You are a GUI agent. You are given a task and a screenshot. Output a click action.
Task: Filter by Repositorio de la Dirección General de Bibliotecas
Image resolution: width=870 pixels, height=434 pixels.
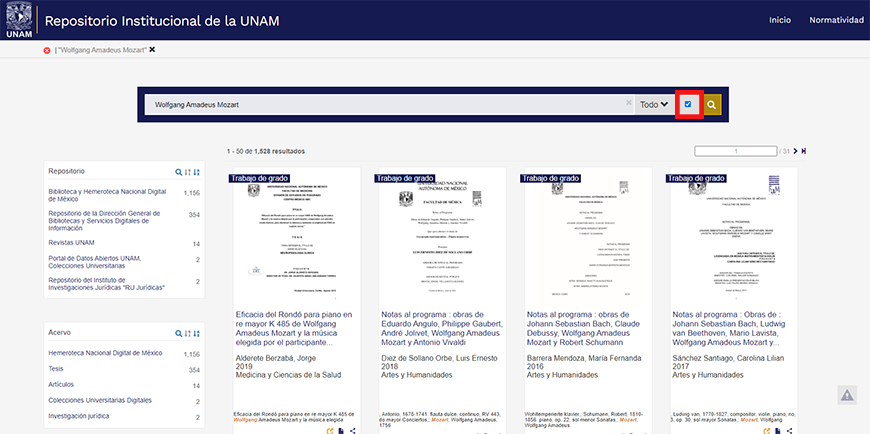tap(104, 220)
